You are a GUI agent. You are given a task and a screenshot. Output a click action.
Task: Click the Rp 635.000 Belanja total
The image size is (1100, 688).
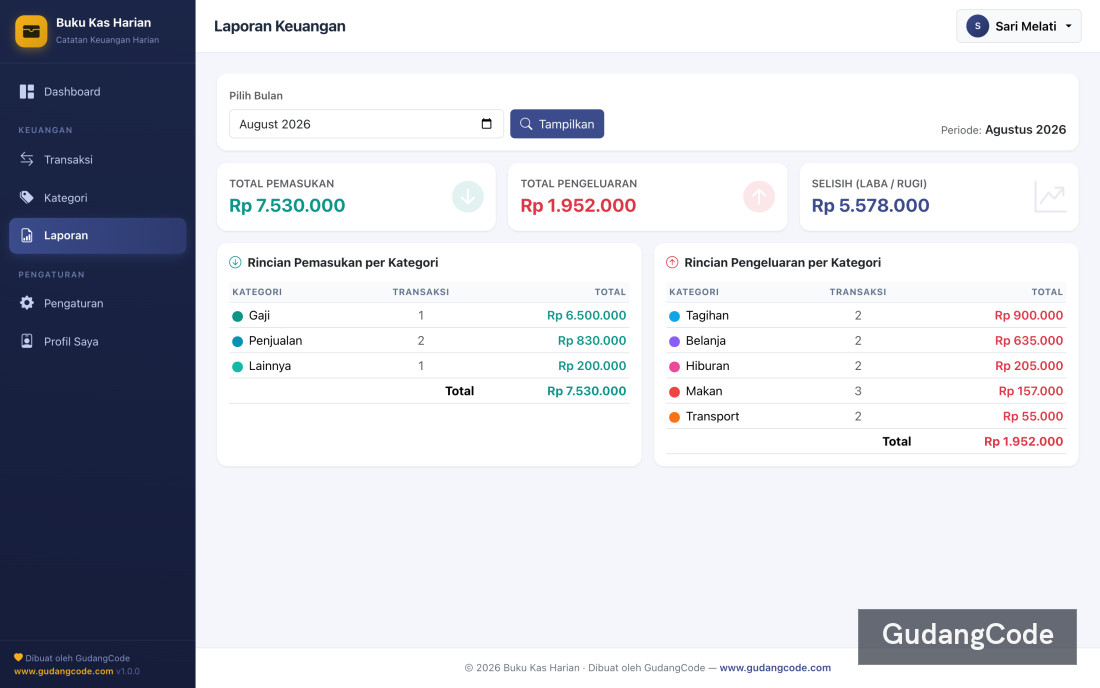[1029, 341]
